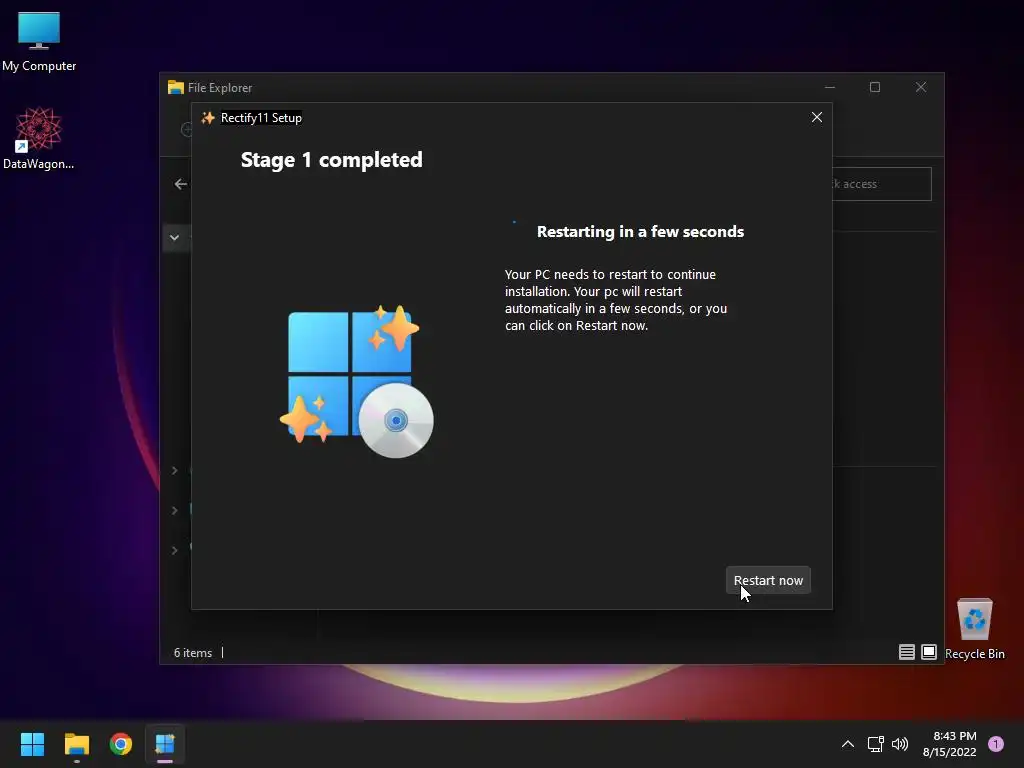Close the File Explorer window

(x=921, y=87)
